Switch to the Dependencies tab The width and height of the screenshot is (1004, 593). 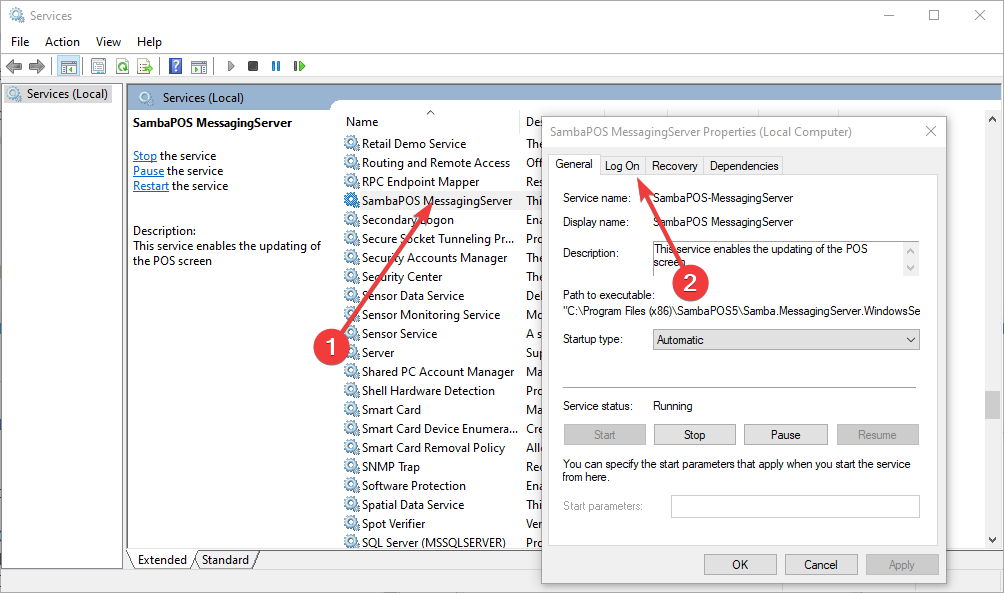(744, 166)
